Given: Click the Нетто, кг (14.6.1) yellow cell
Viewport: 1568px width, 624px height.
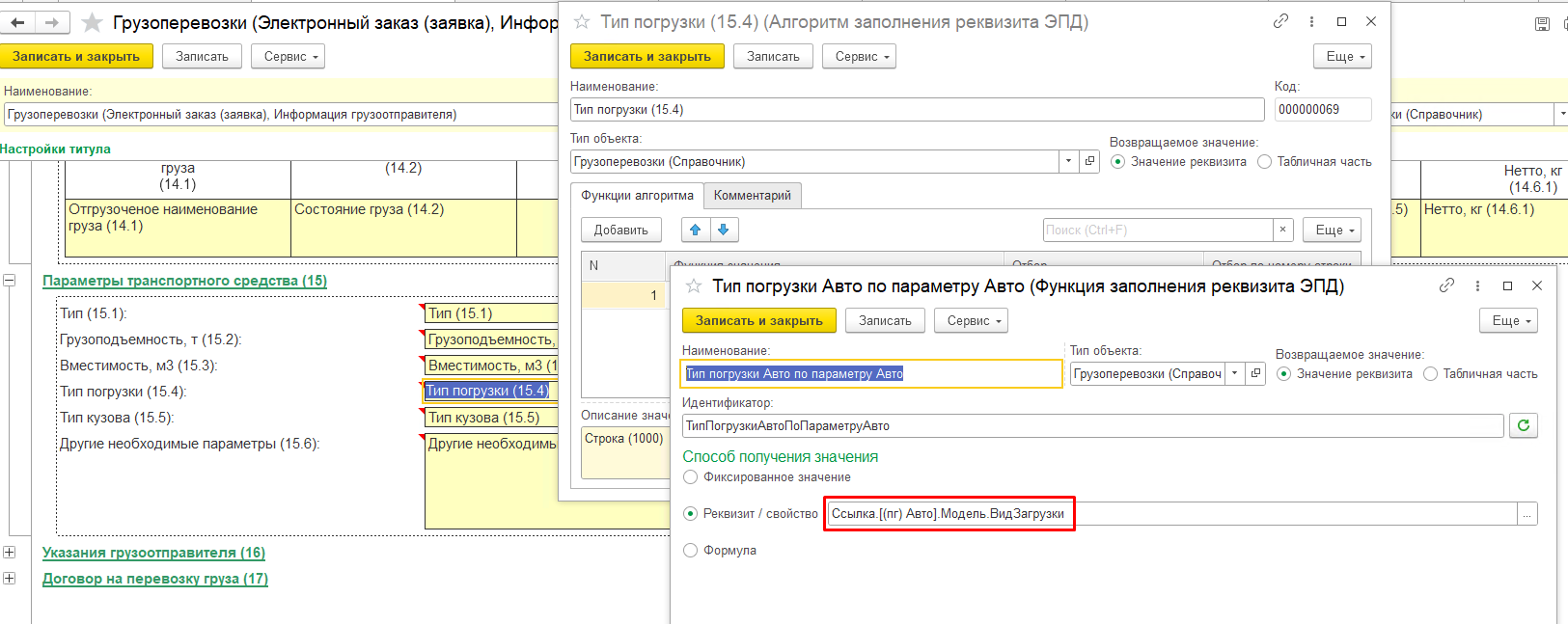Looking at the screenshot, I should click(x=1494, y=228).
